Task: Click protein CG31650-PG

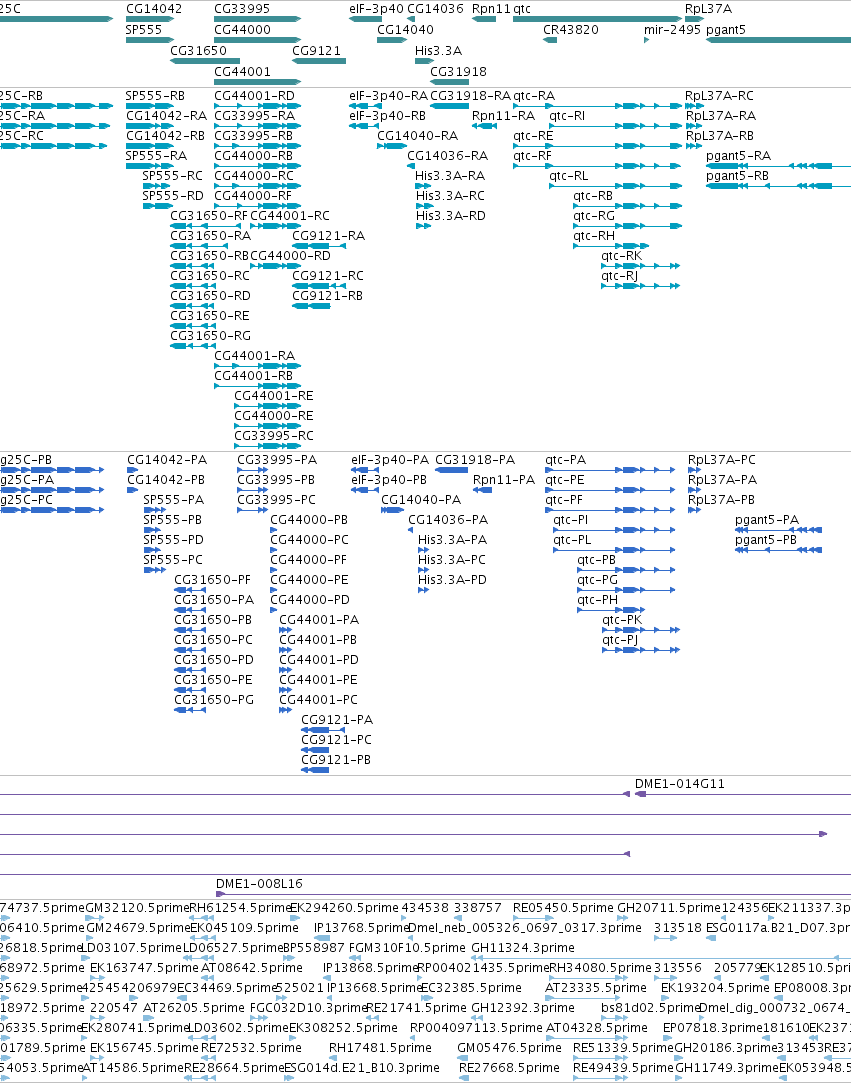Action: click(x=213, y=700)
